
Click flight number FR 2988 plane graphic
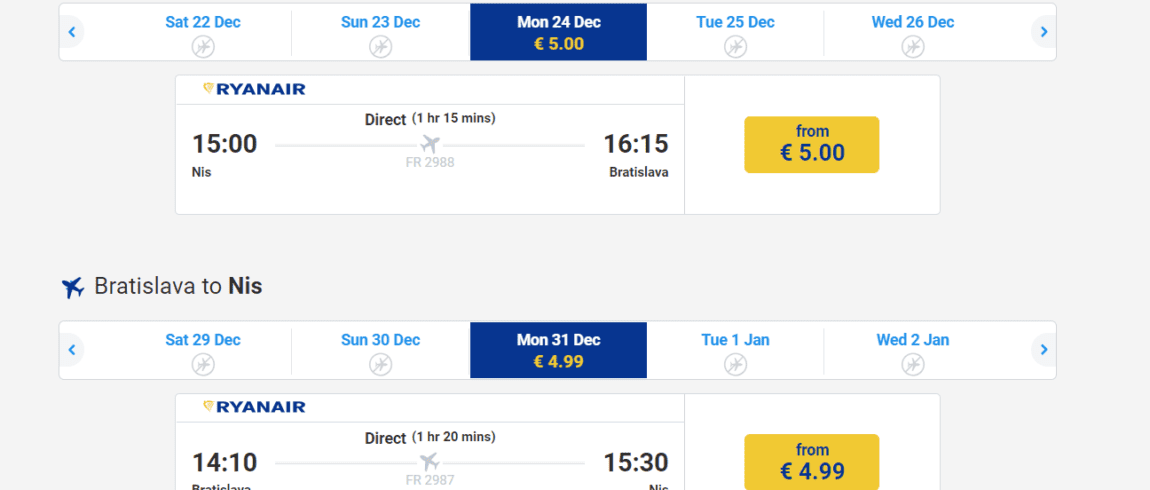point(431,143)
